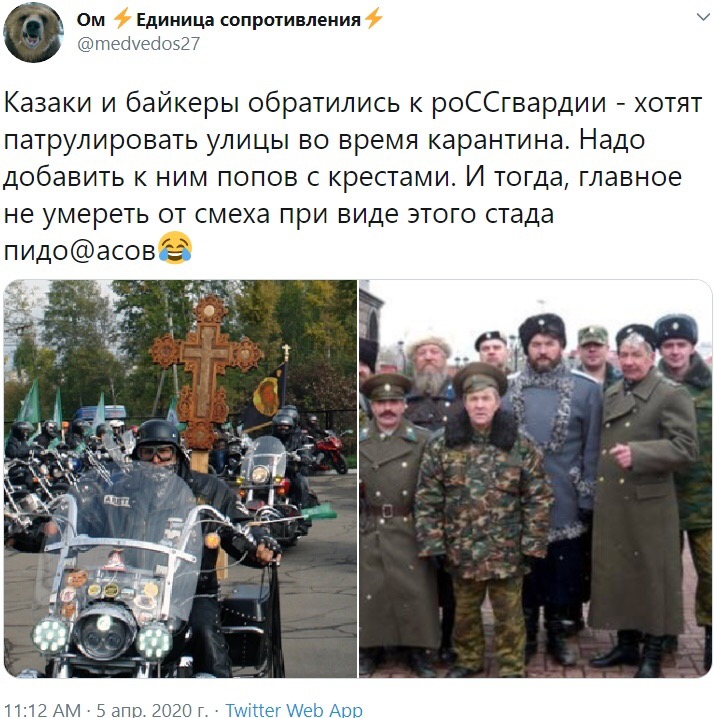
Task: Open the bikers photo on the left
Action: coord(180,479)
